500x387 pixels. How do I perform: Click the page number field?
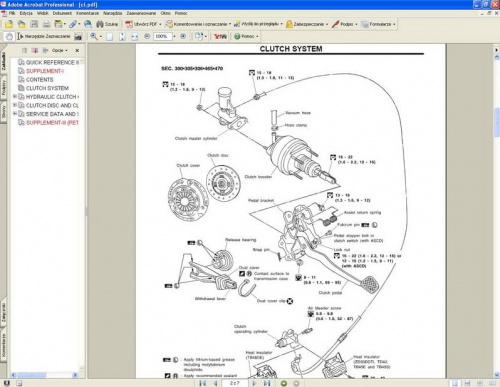[234, 383]
